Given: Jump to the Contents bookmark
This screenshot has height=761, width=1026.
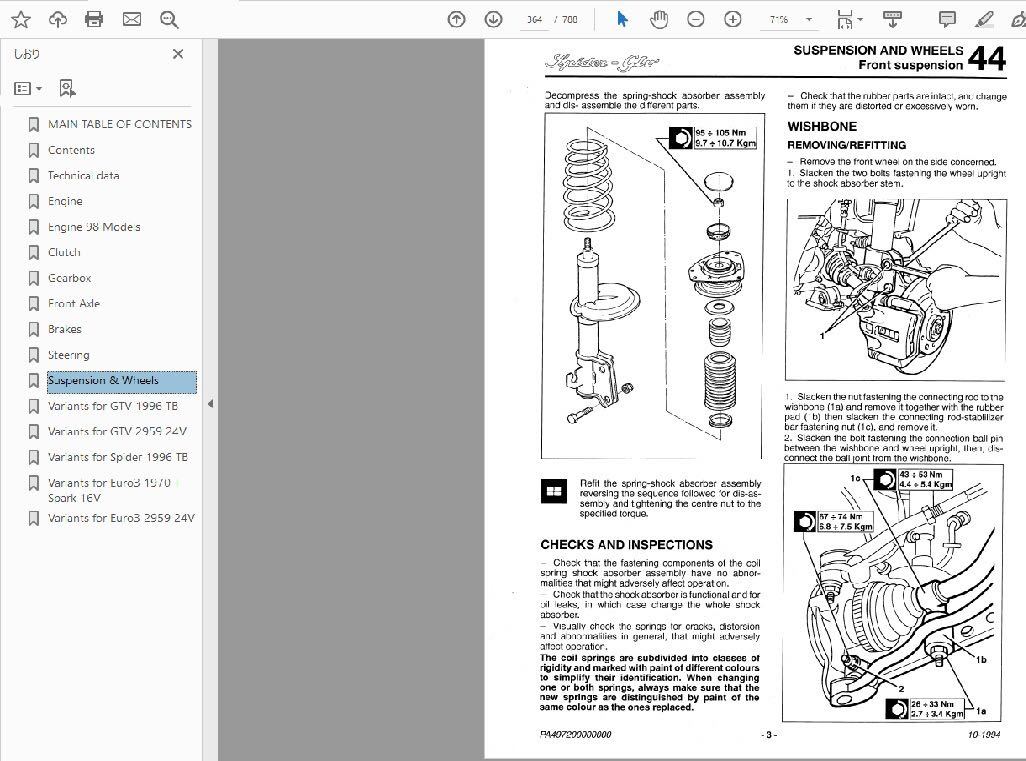Looking at the screenshot, I should click(x=71, y=150).
